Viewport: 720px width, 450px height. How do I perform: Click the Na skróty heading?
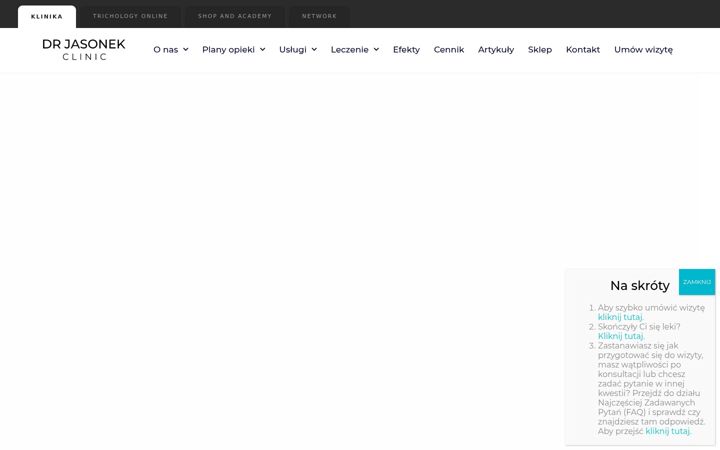click(640, 286)
